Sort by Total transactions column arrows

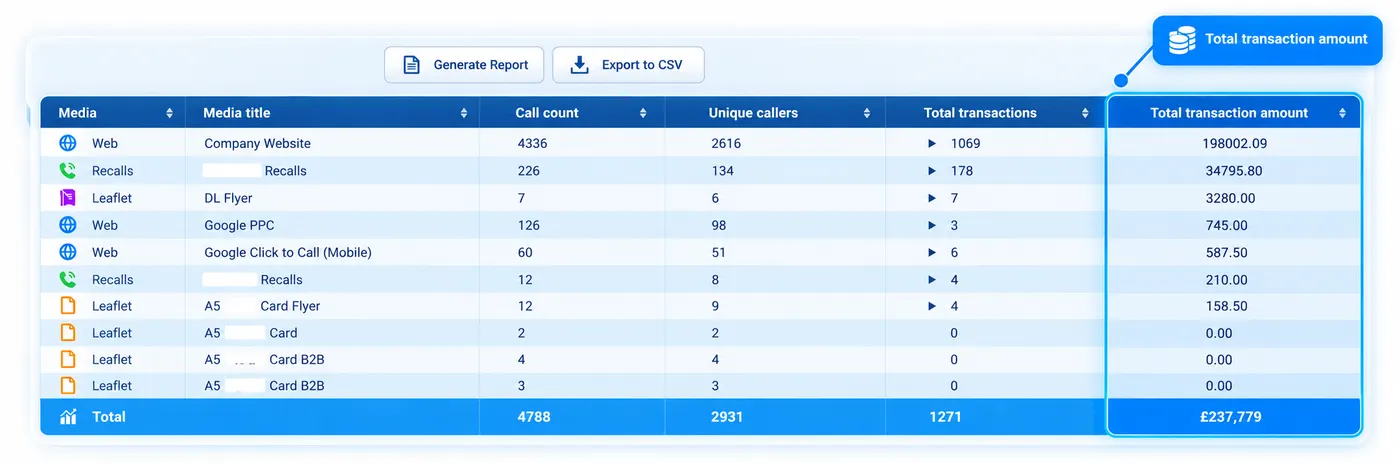pos(1085,113)
